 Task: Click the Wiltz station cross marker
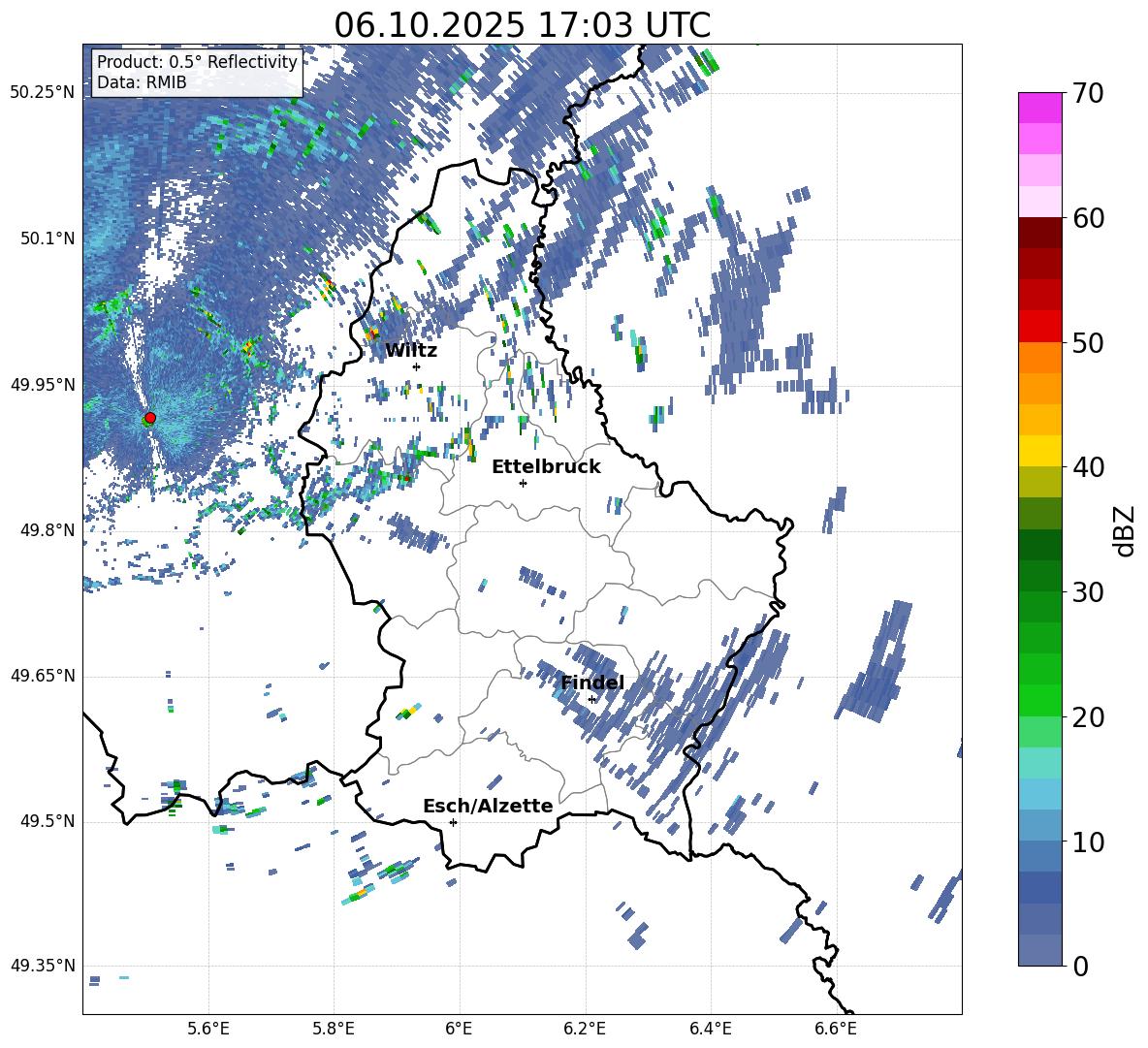417,366
